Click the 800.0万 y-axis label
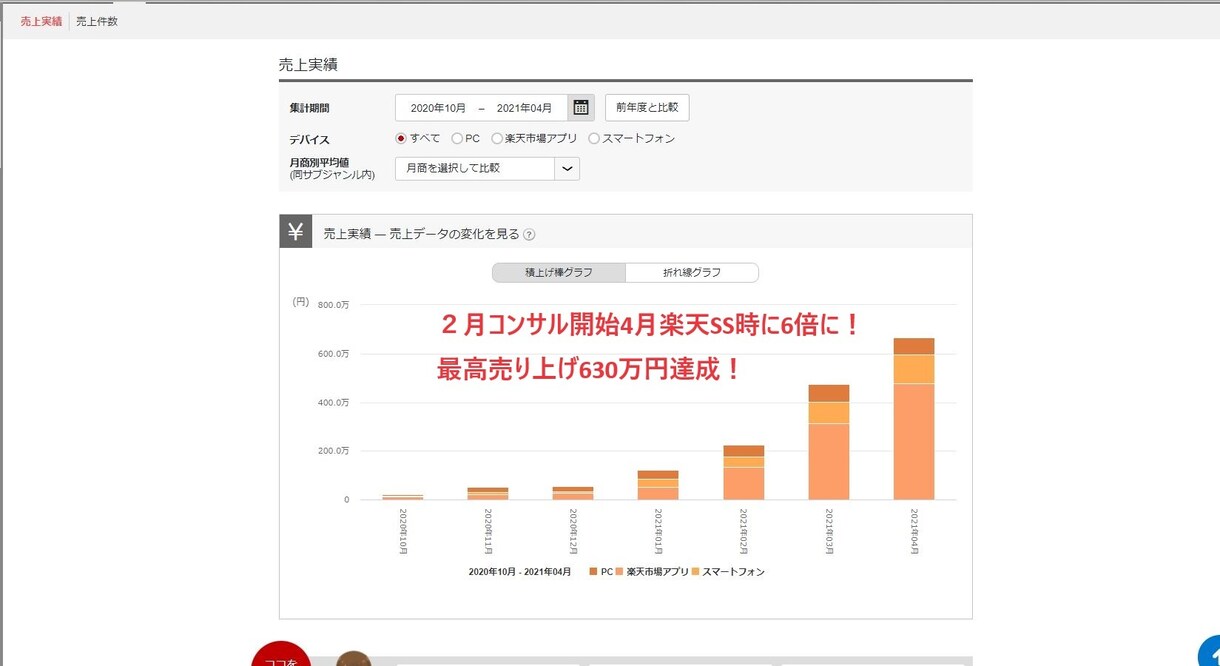 click(334, 305)
